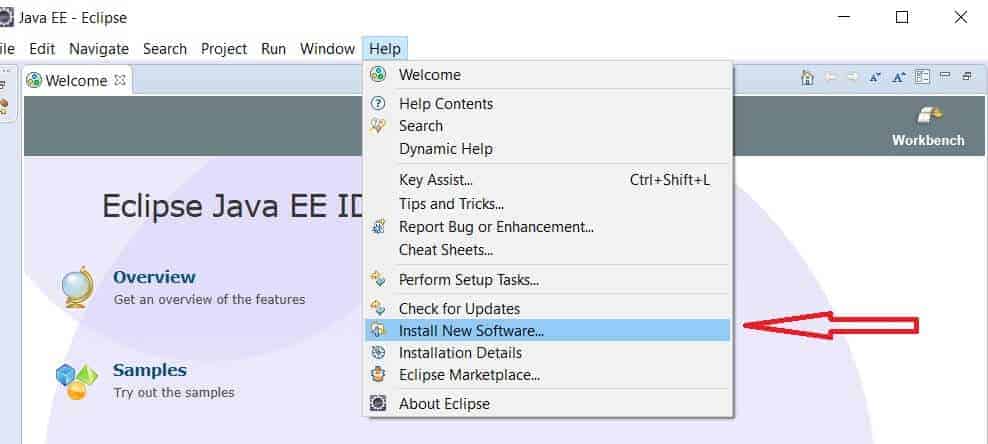This screenshot has height=444, width=988.
Task: Close the Welcome tab with its X
Action: point(120,81)
